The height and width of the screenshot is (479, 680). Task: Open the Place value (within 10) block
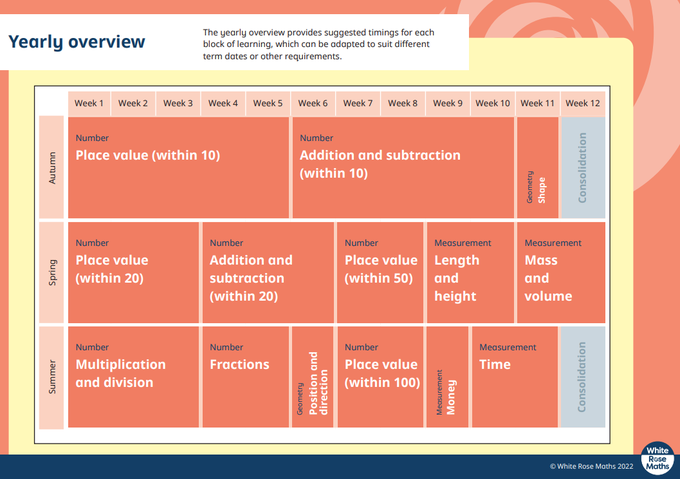coord(178,167)
